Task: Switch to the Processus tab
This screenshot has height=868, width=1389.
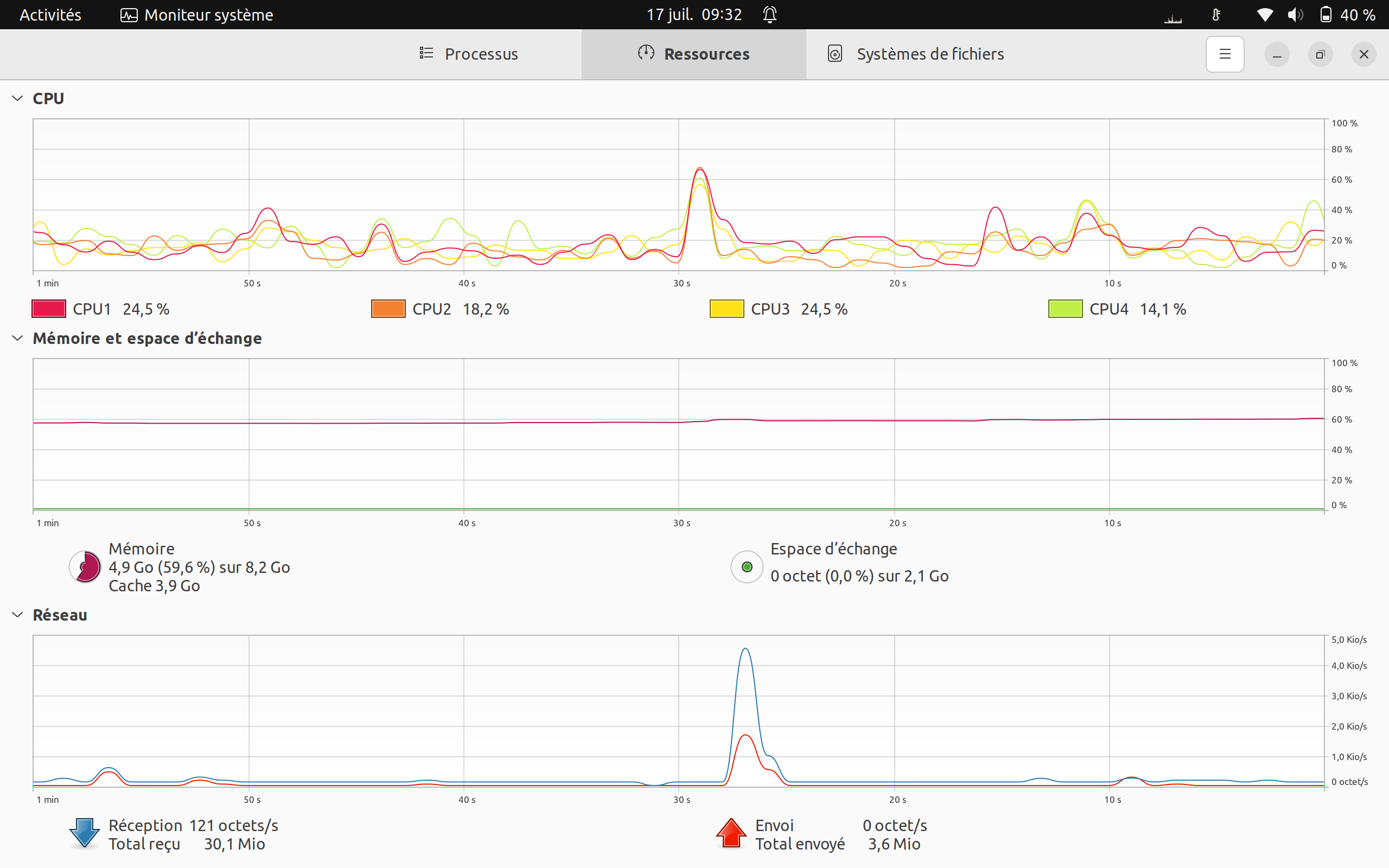Action: (x=468, y=54)
